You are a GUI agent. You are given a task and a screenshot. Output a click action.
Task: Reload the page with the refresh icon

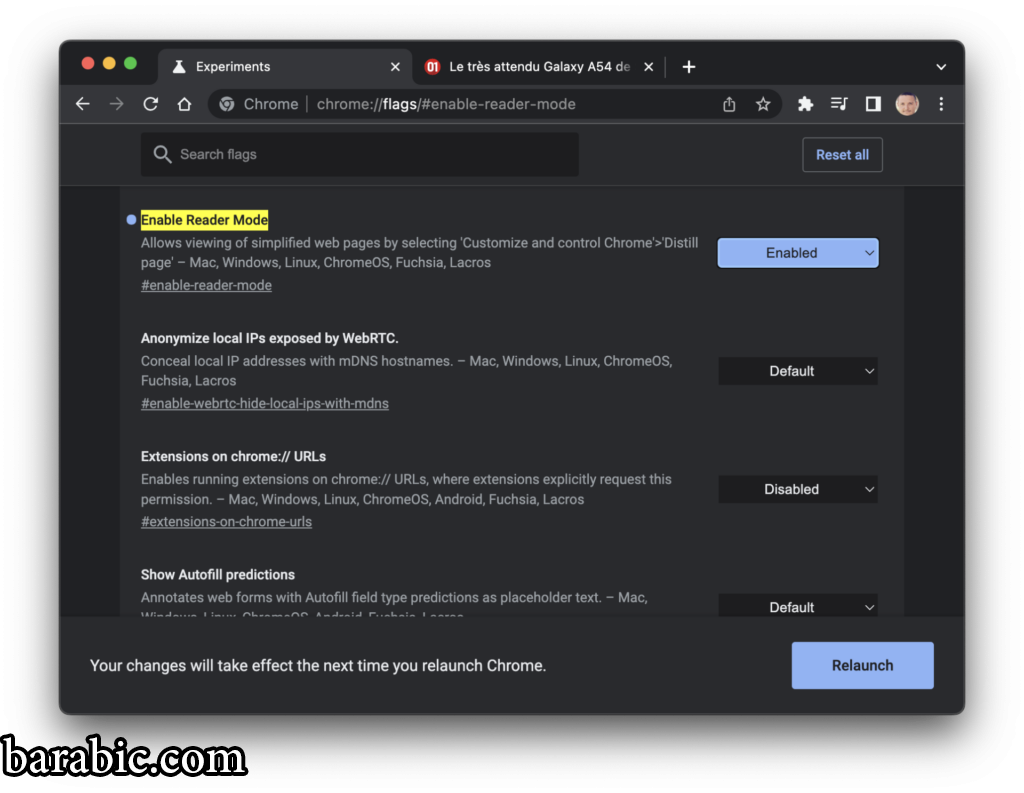[151, 104]
